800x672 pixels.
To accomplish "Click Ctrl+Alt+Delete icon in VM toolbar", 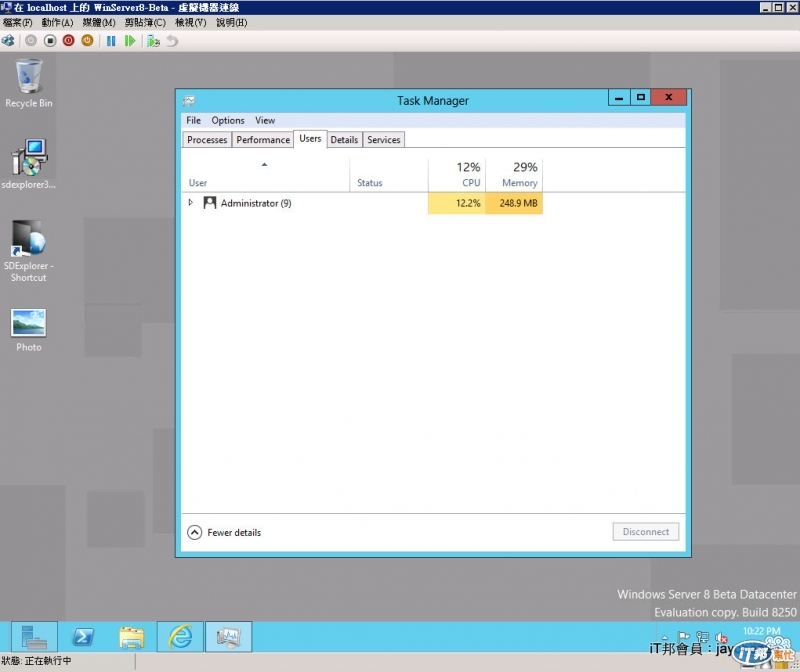I will pos(8,41).
